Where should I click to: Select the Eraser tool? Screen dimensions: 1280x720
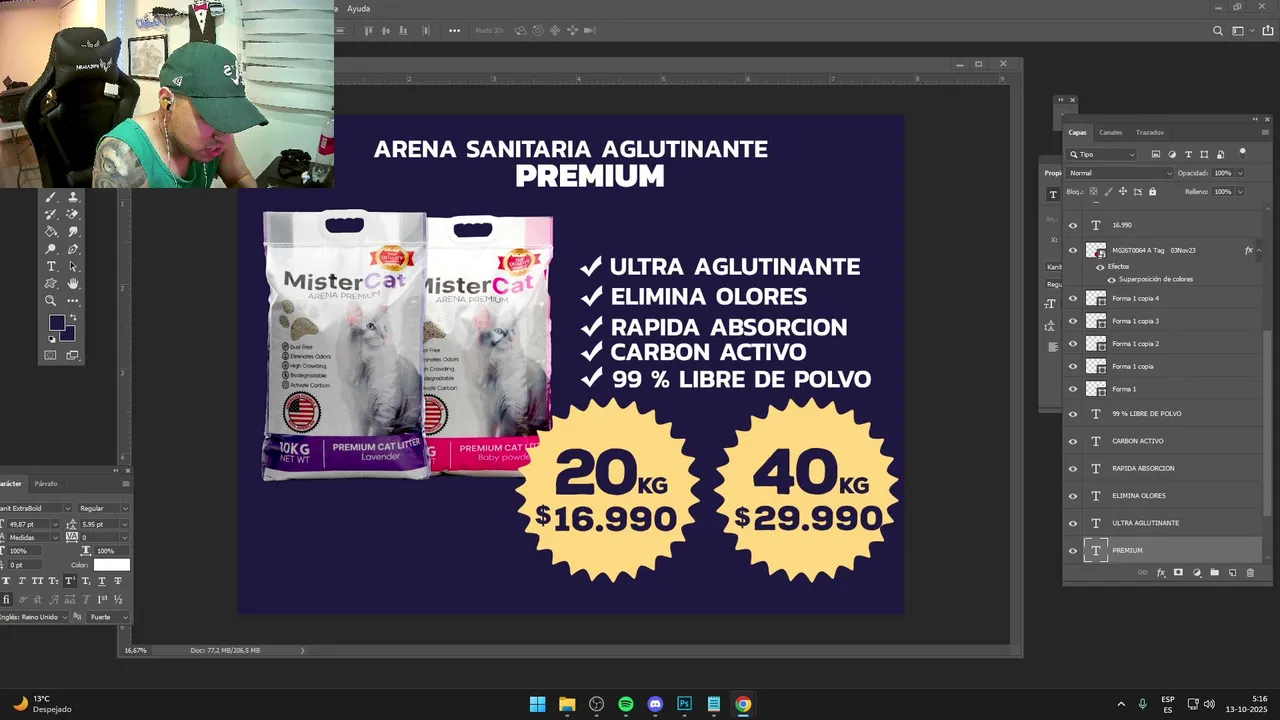click(x=72, y=214)
